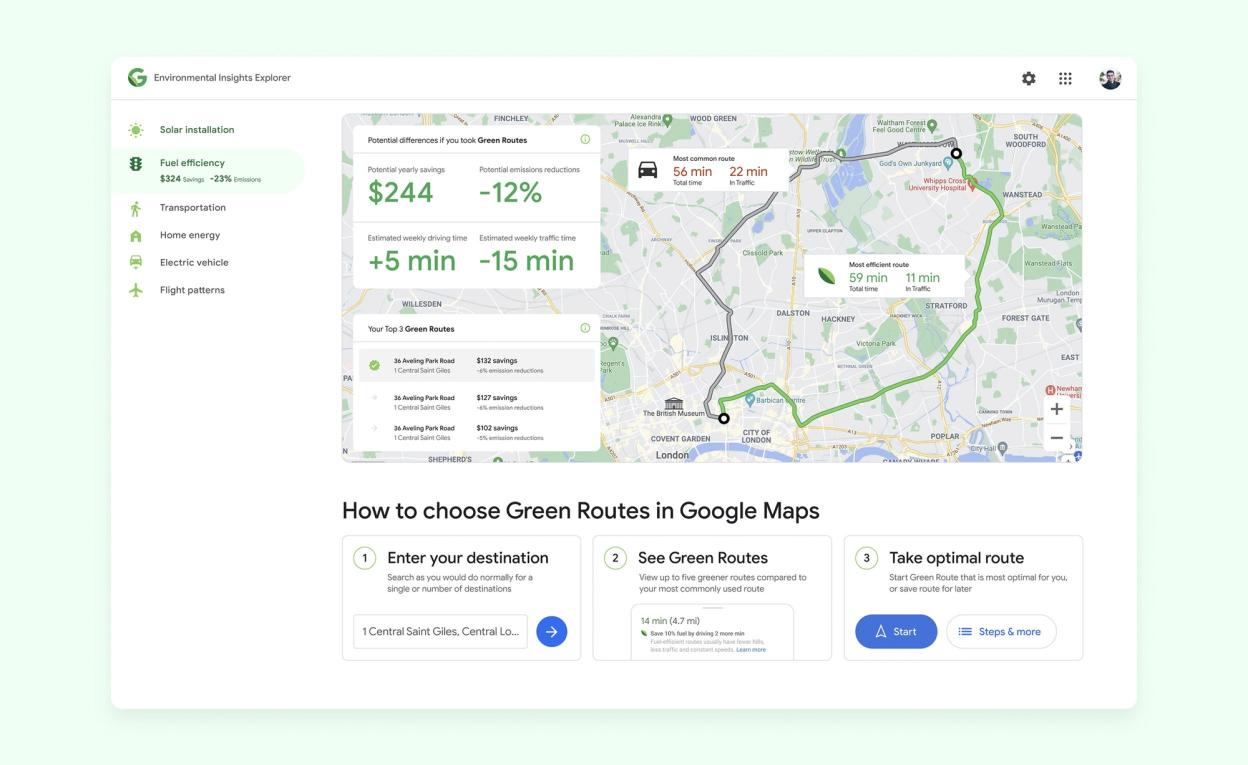Click the $127 savings text
This screenshot has width=1248, height=765.
[x=497, y=397]
